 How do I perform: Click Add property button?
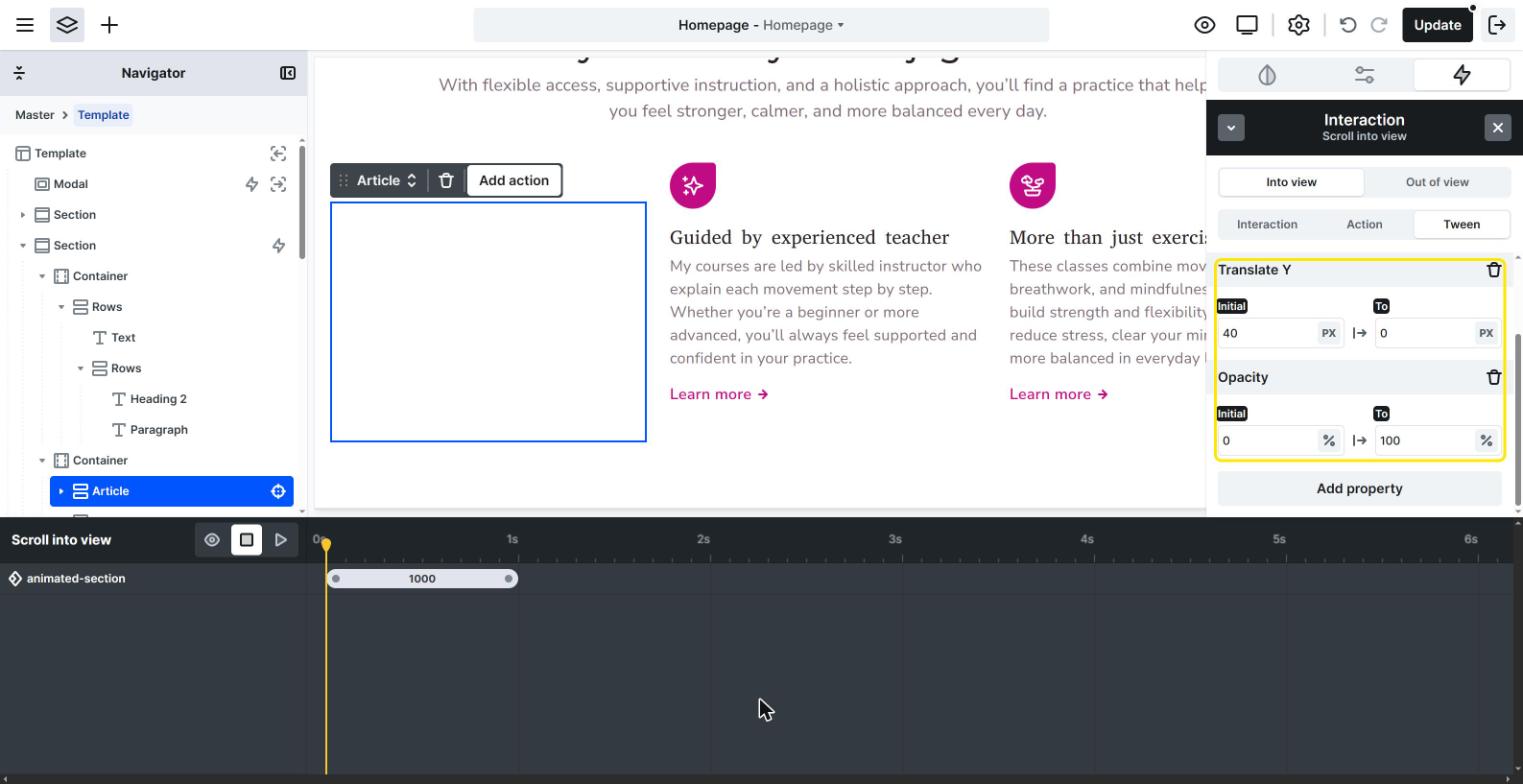[1359, 489]
